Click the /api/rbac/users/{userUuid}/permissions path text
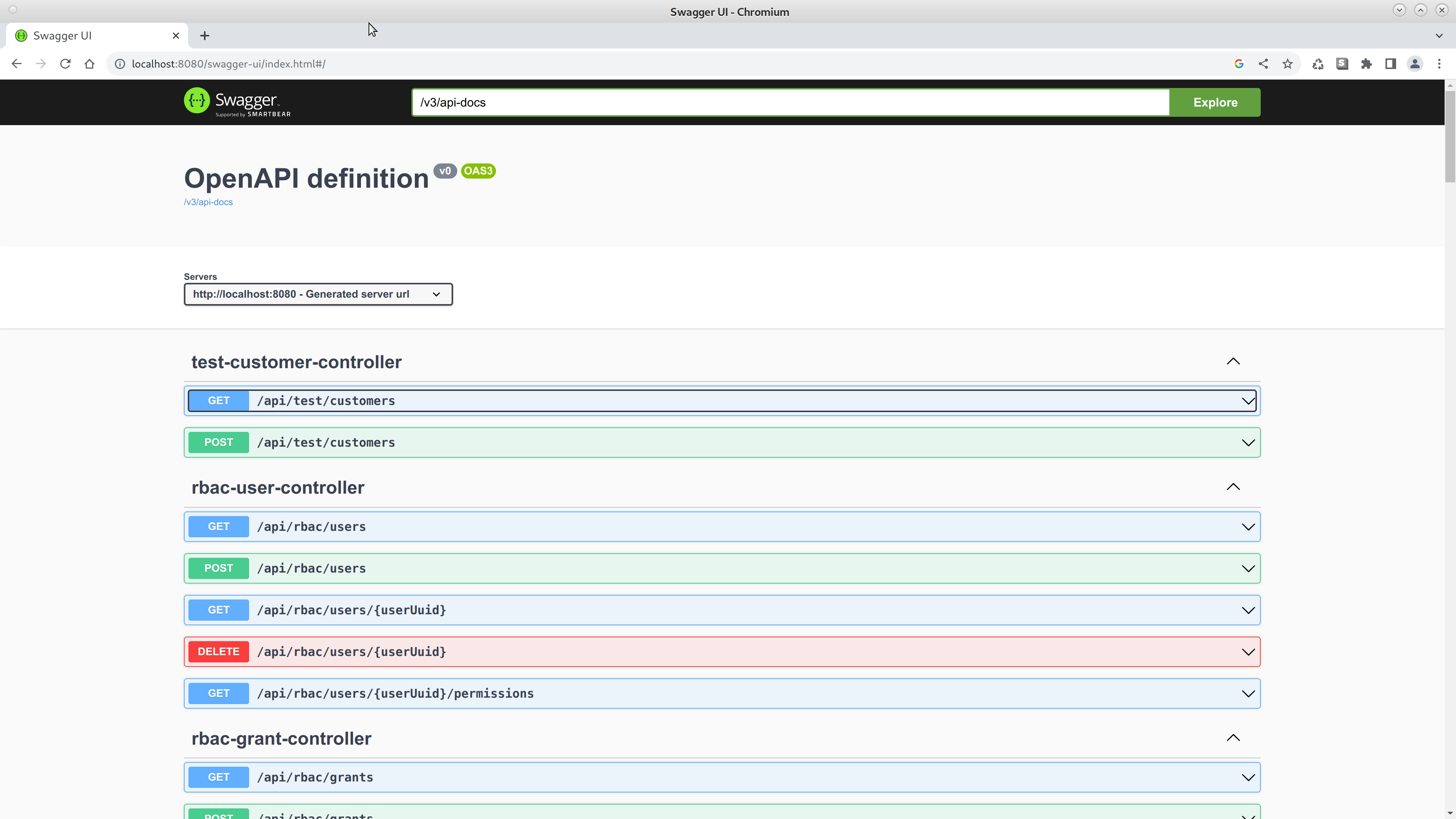 (395, 693)
